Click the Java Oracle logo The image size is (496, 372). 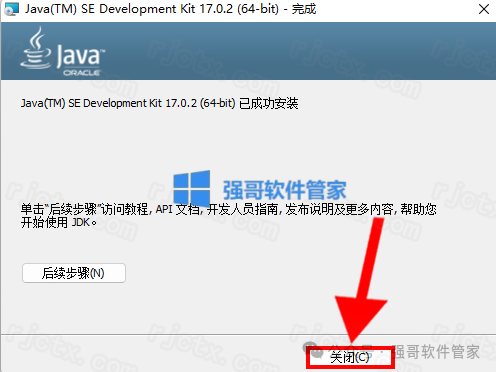click(x=62, y=51)
